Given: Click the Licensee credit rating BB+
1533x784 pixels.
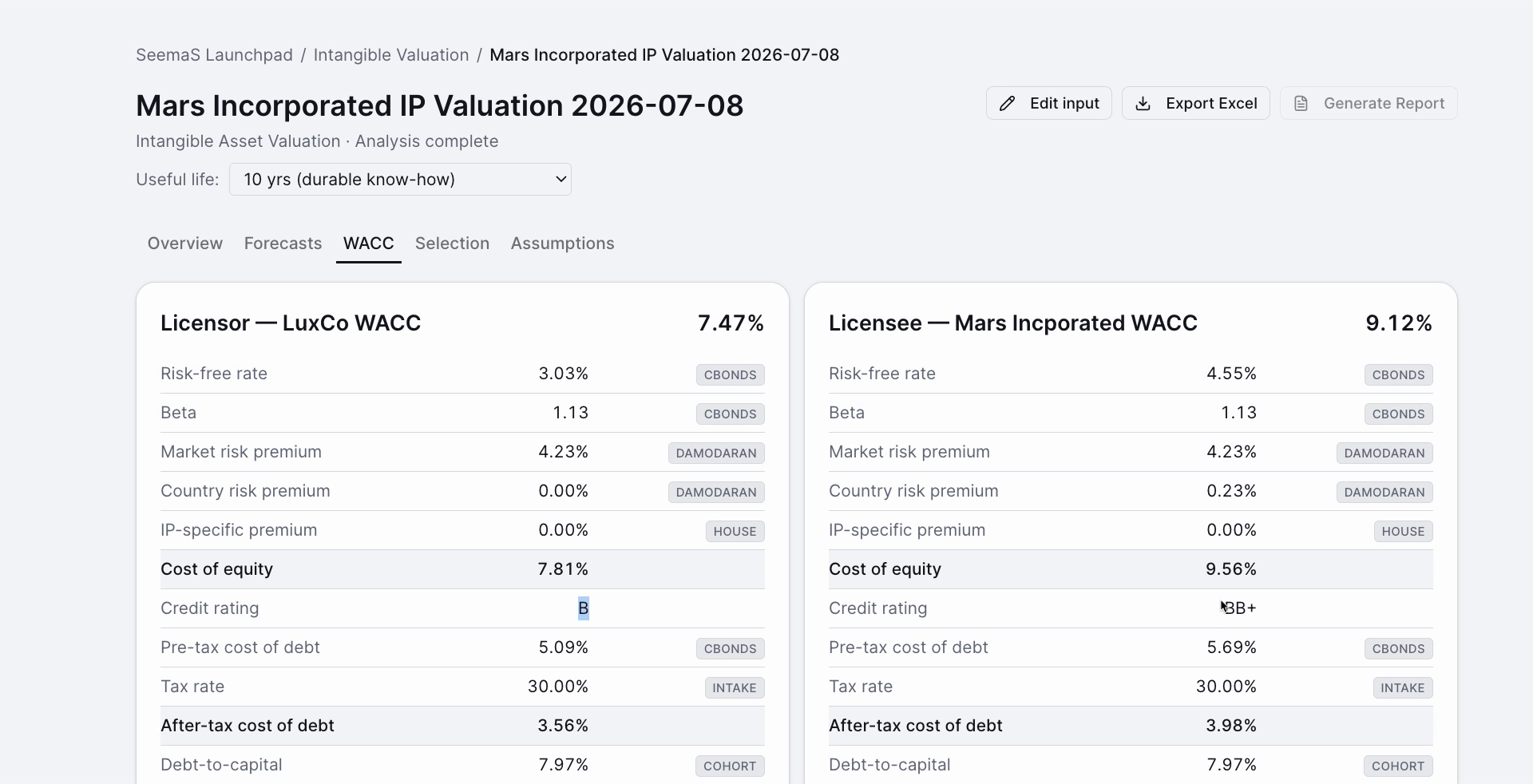Looking at the screenshot, I should click(x=1239, y=608).
